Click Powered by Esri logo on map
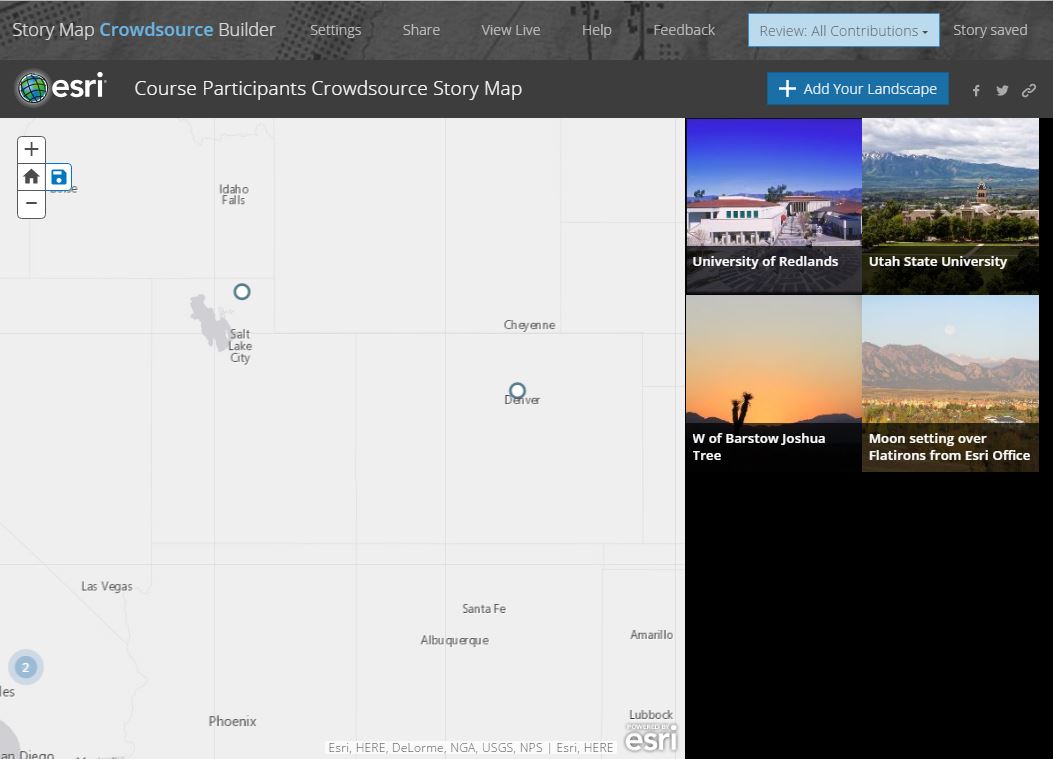This screenshot has height=759, width=1053. point(651,738)
